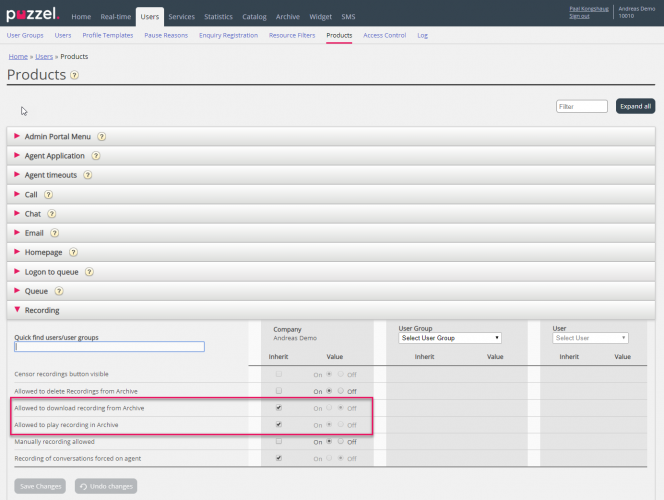Screen dimensions: 664x500
Task: Open help icon beside Chat section
Action: [x=51, y=214]
